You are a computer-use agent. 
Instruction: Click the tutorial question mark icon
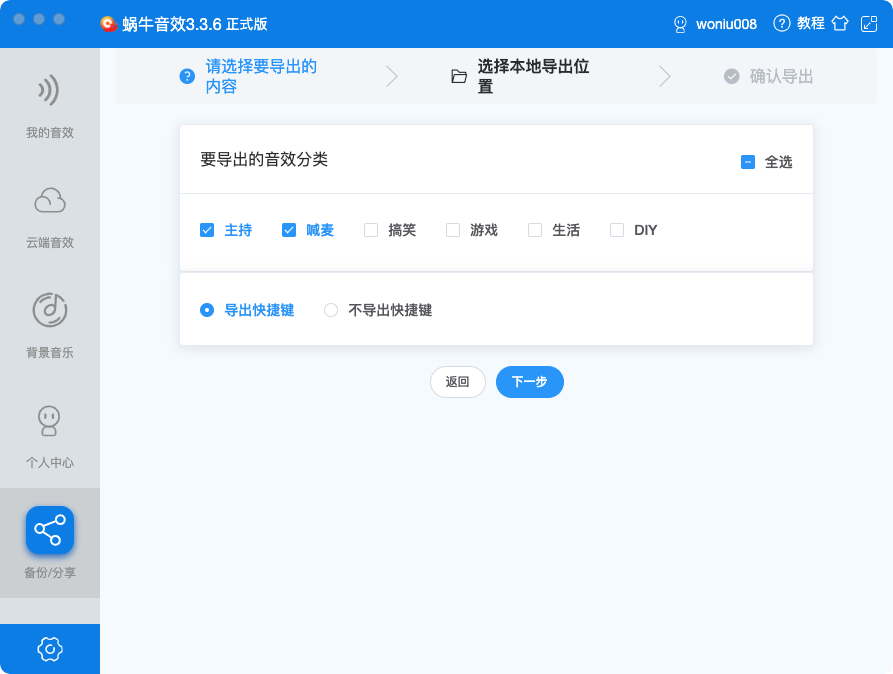pos(781,23)
